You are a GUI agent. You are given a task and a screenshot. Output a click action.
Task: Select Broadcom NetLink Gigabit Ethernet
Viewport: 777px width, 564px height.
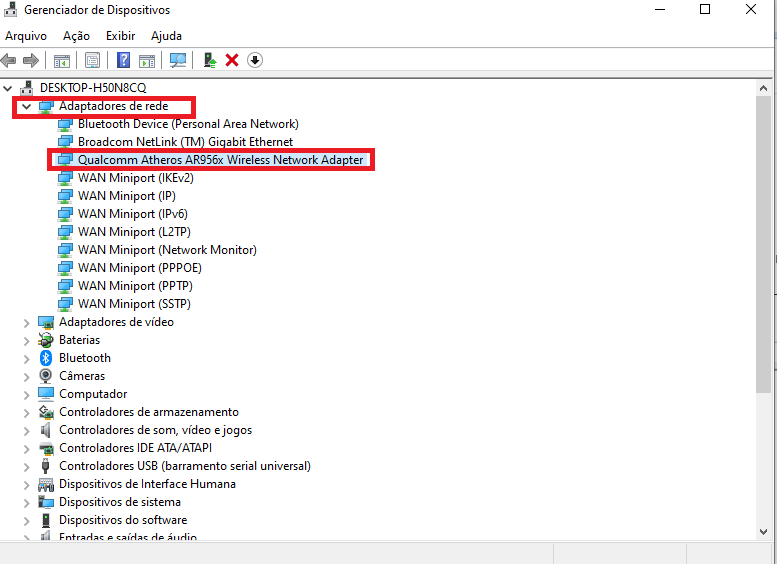click(x=185, y=142)
